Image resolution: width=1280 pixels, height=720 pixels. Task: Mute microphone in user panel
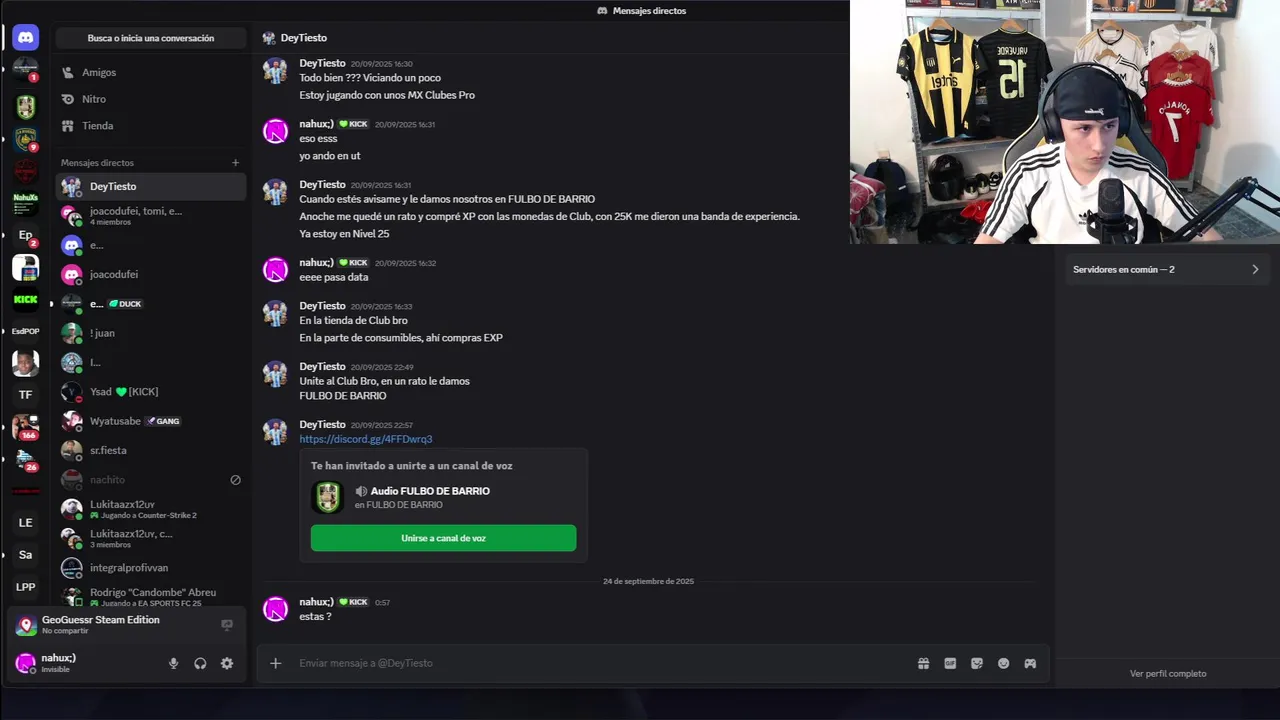coord(173,663)
